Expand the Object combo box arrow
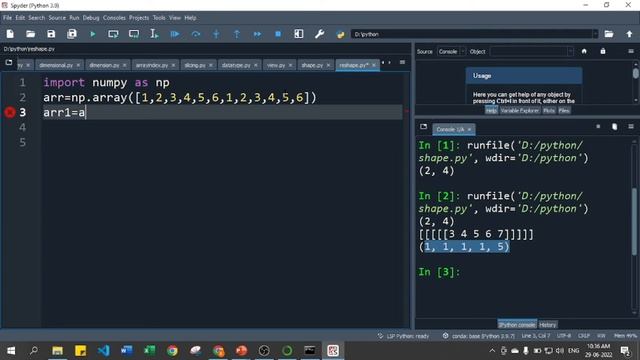 click(570, 51)
